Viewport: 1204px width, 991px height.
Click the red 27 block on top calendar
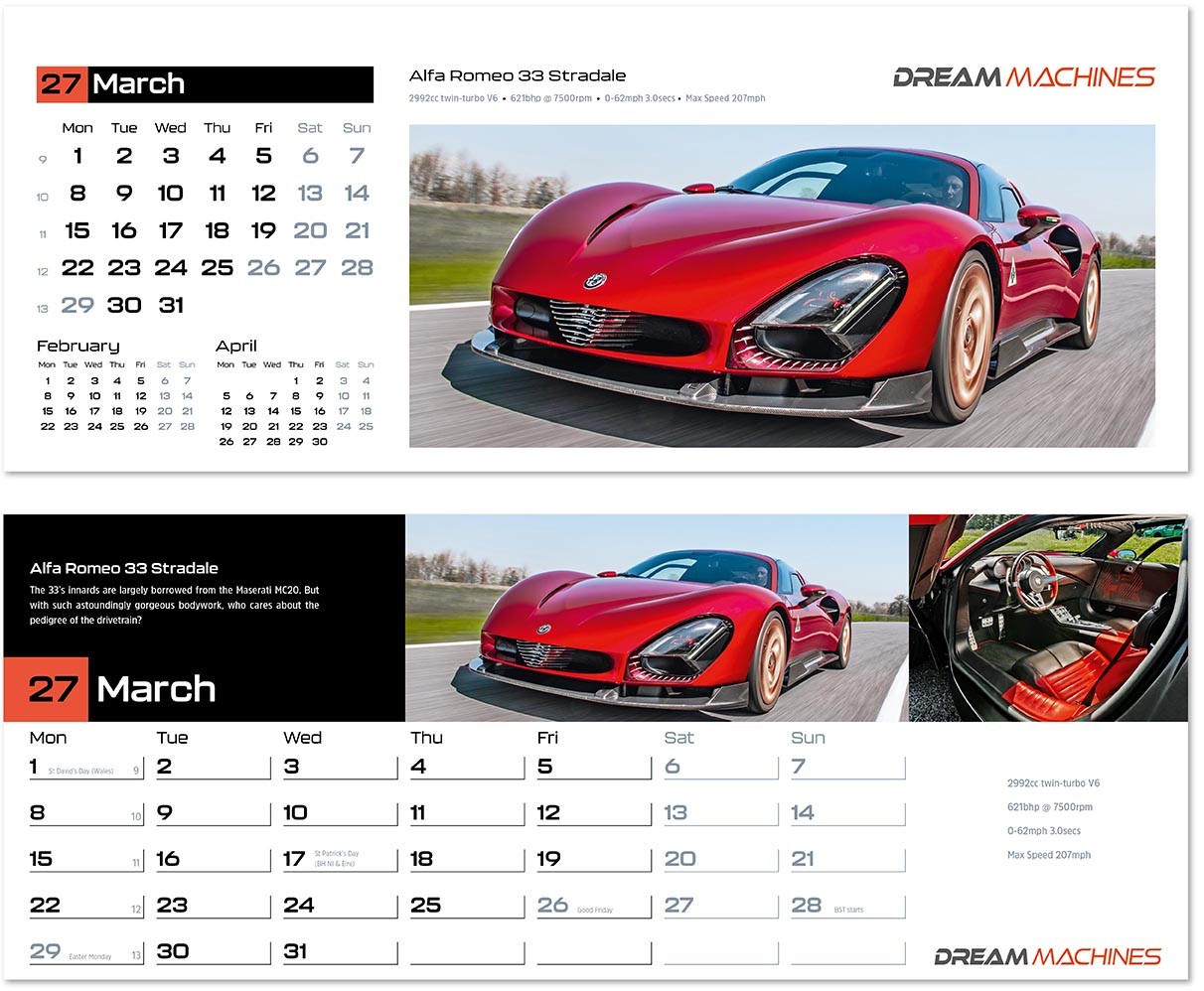click(60, 84)
